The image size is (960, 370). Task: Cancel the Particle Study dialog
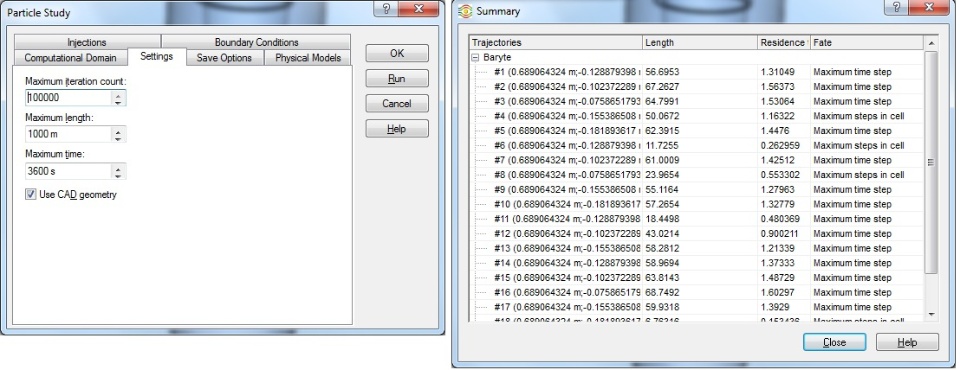tap(397, 104)
